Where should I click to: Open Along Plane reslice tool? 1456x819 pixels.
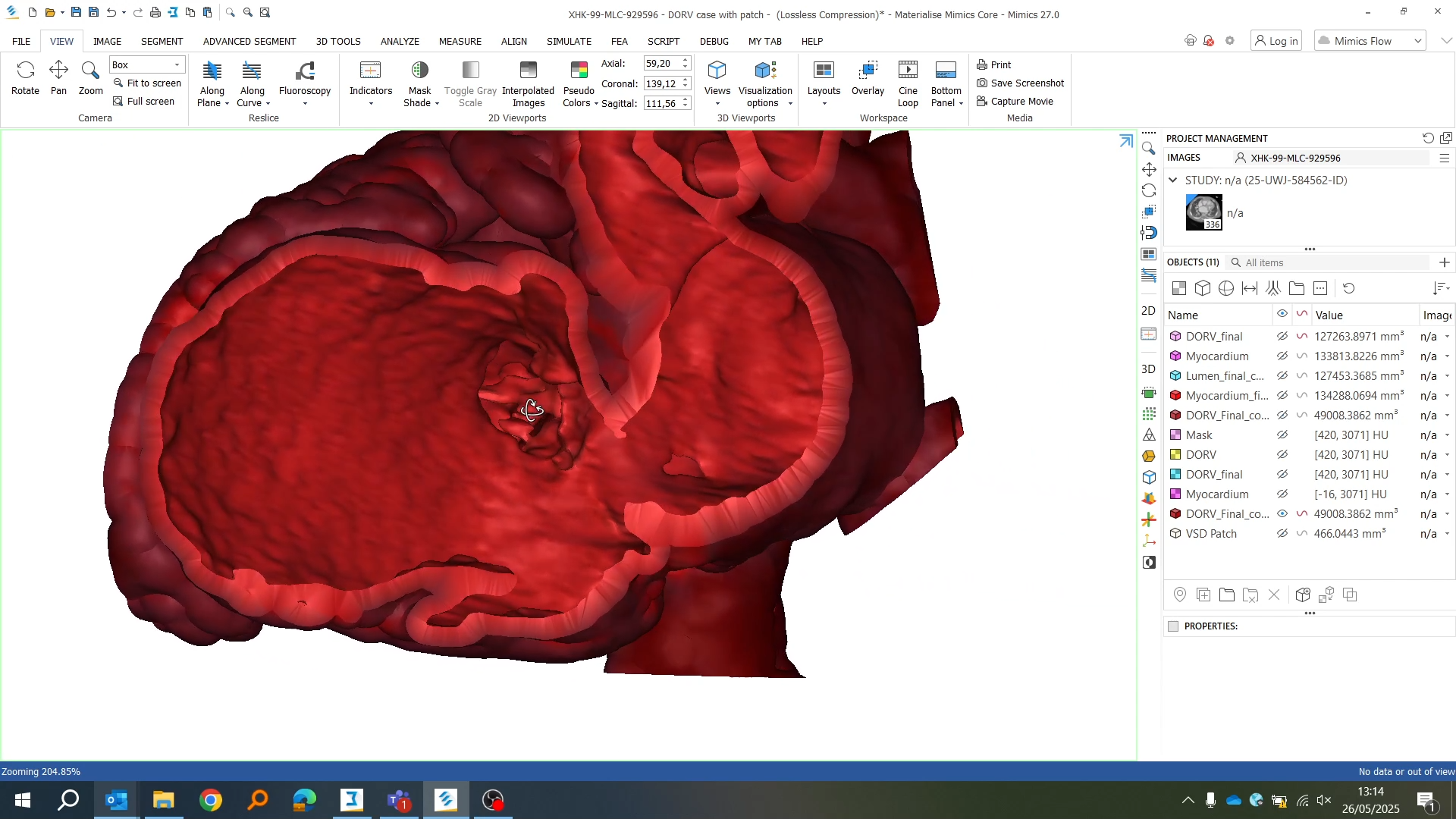[x=212, y=83]
